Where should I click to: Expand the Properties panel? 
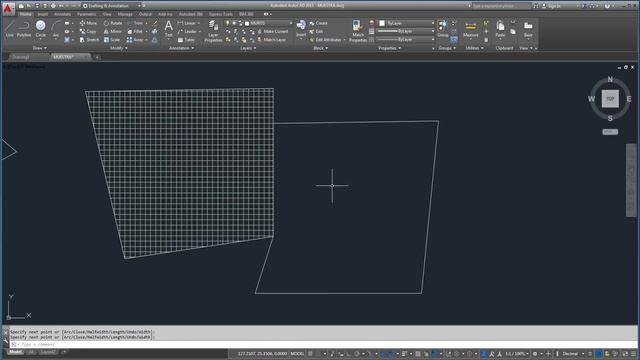click(x=389, y=48)
